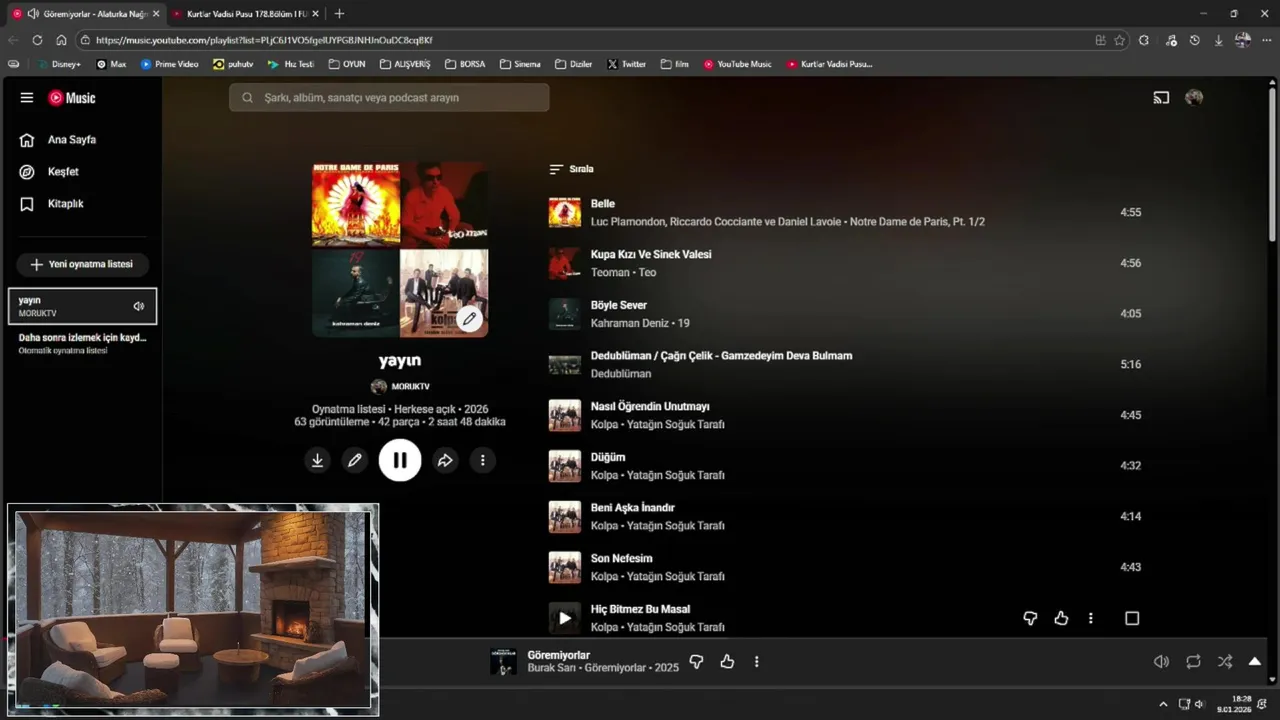Click the address bar URL
This screenshot has height=720, width=1280.
pos(264,40)
